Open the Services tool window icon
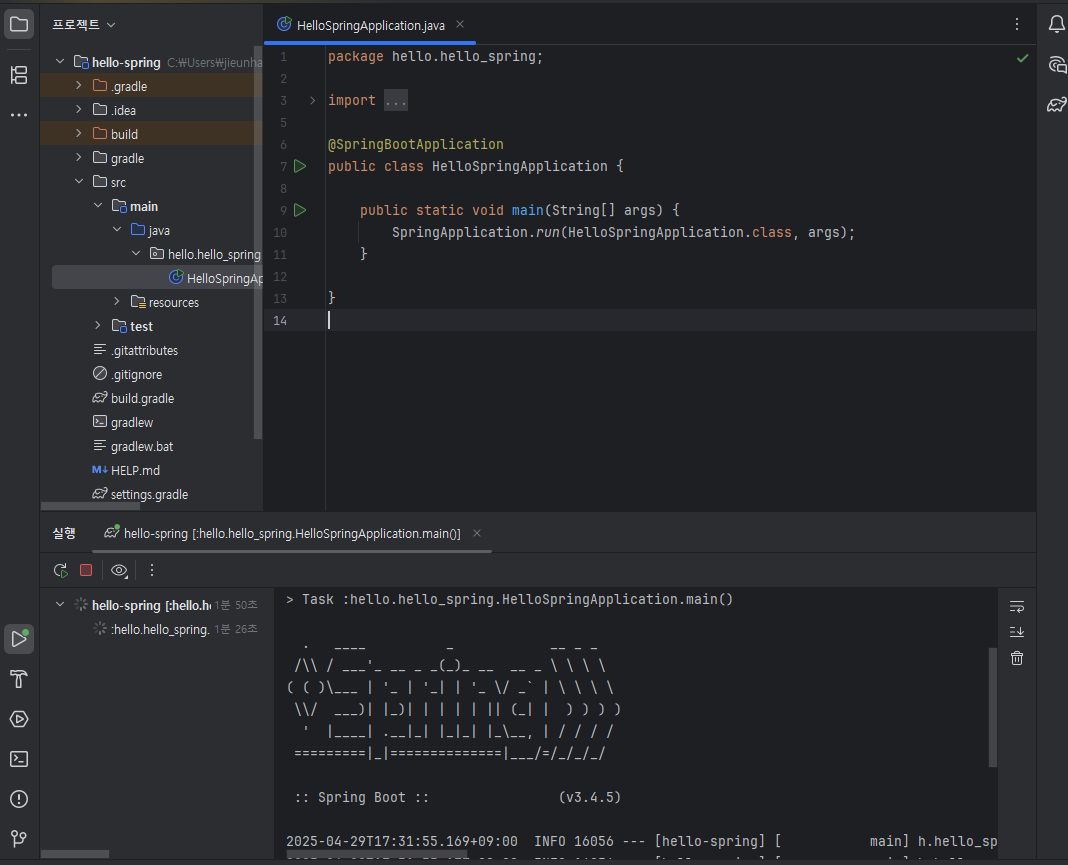Image resolution: width=1068 pixels, height=865 pixels. coord(19,719)
